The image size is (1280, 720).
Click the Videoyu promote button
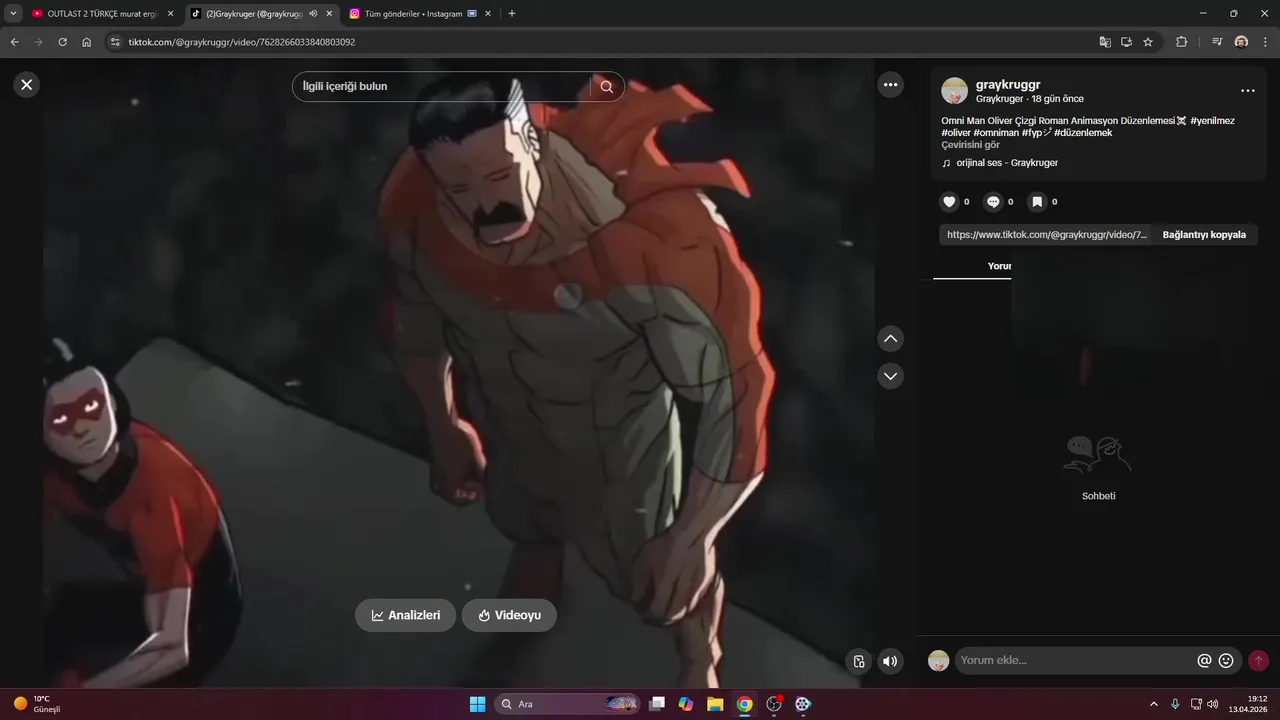tap(509, 615)
